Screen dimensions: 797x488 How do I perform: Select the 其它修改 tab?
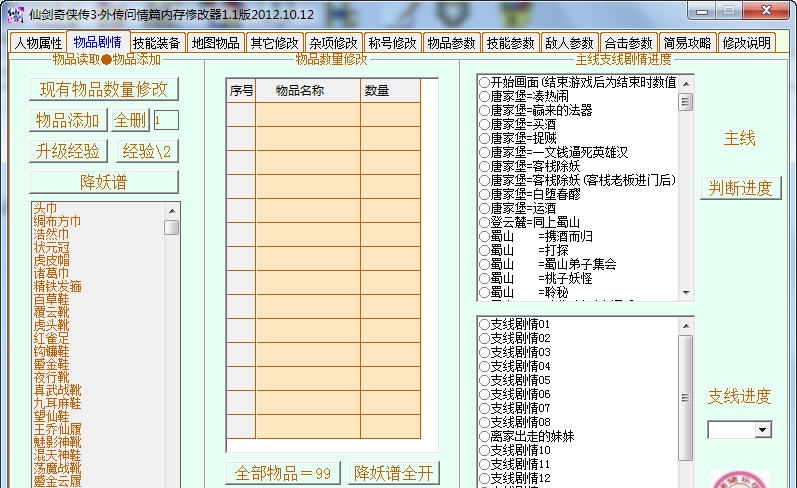(x=274, y=43)
